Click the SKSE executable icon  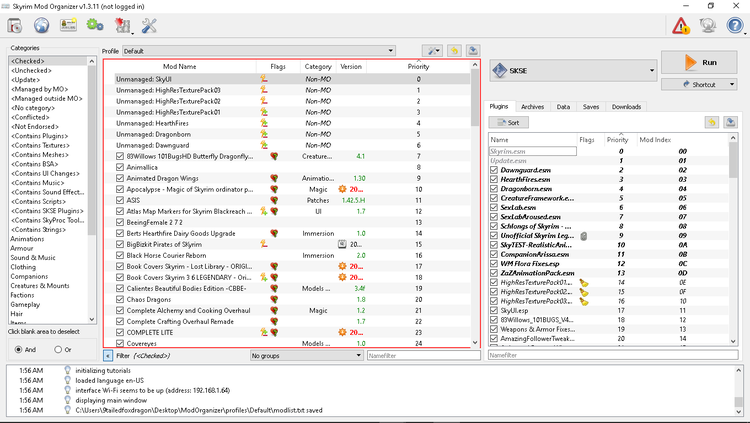pyautogui.click(x=499, y=70)
